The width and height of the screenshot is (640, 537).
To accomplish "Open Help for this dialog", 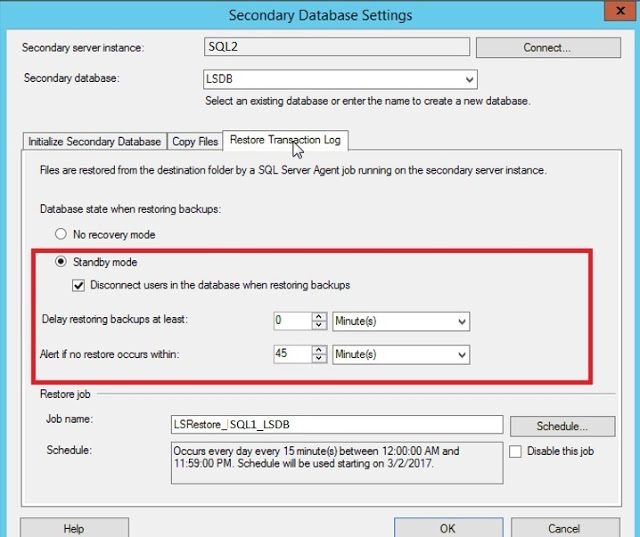I will point(74,528).
